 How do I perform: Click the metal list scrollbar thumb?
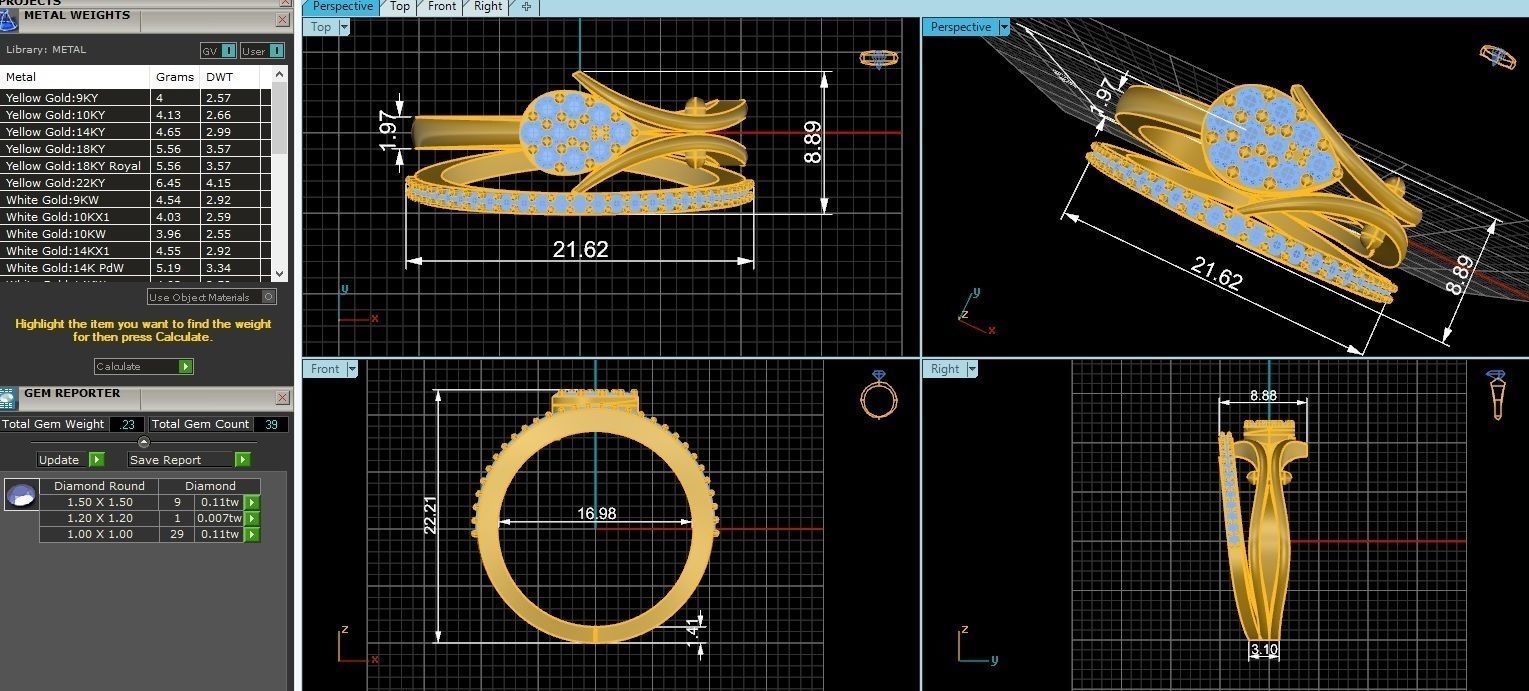[x=280, y=120]
